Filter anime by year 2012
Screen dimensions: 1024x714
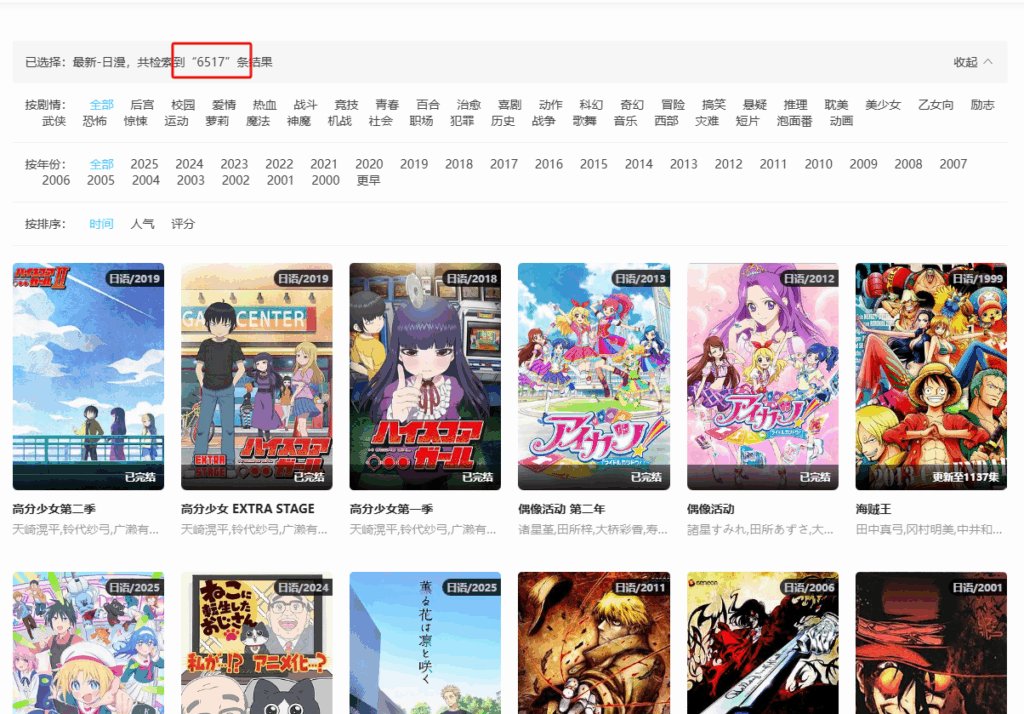[x=728, y=164]
